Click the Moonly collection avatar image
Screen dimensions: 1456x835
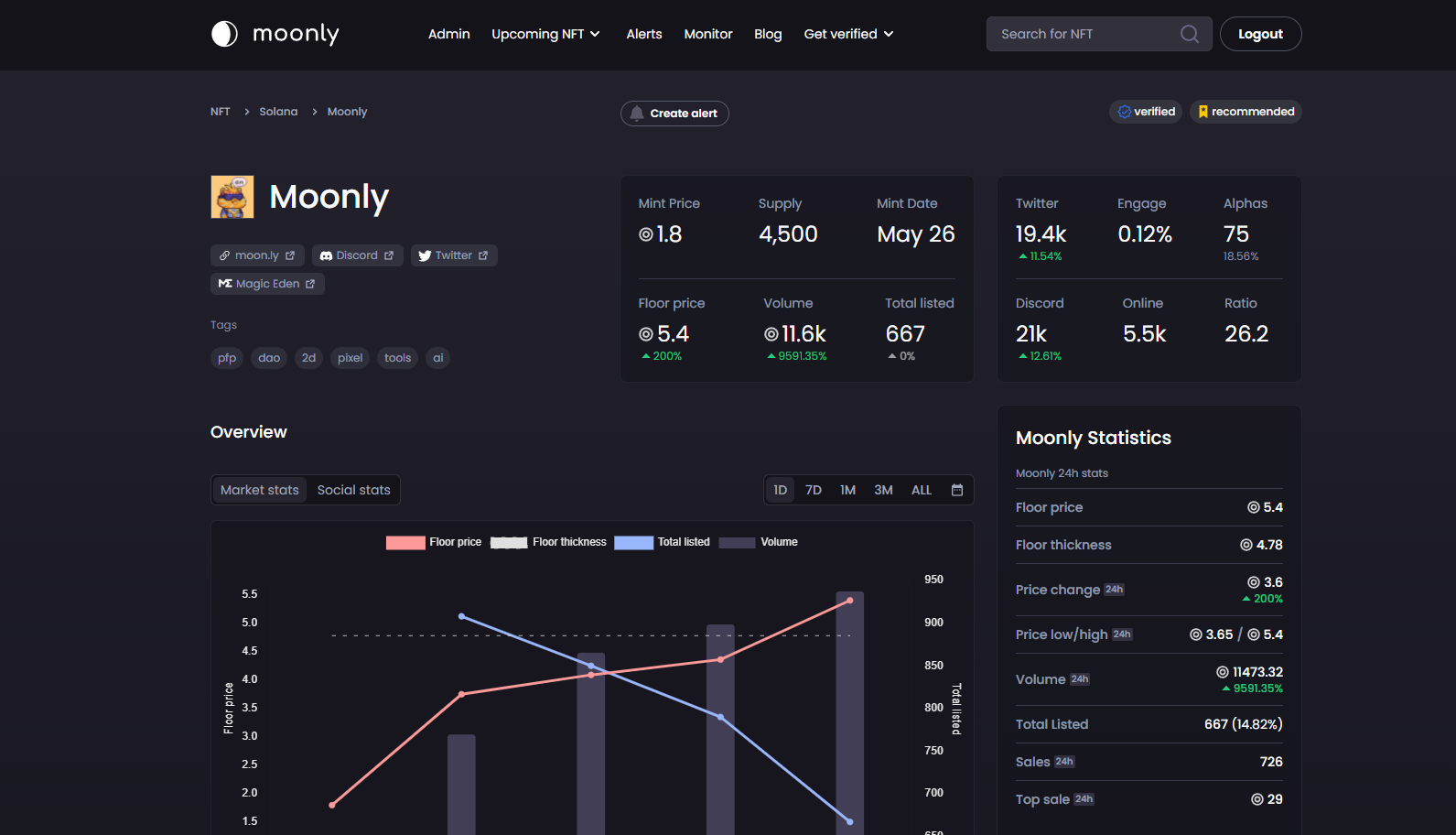232,197
